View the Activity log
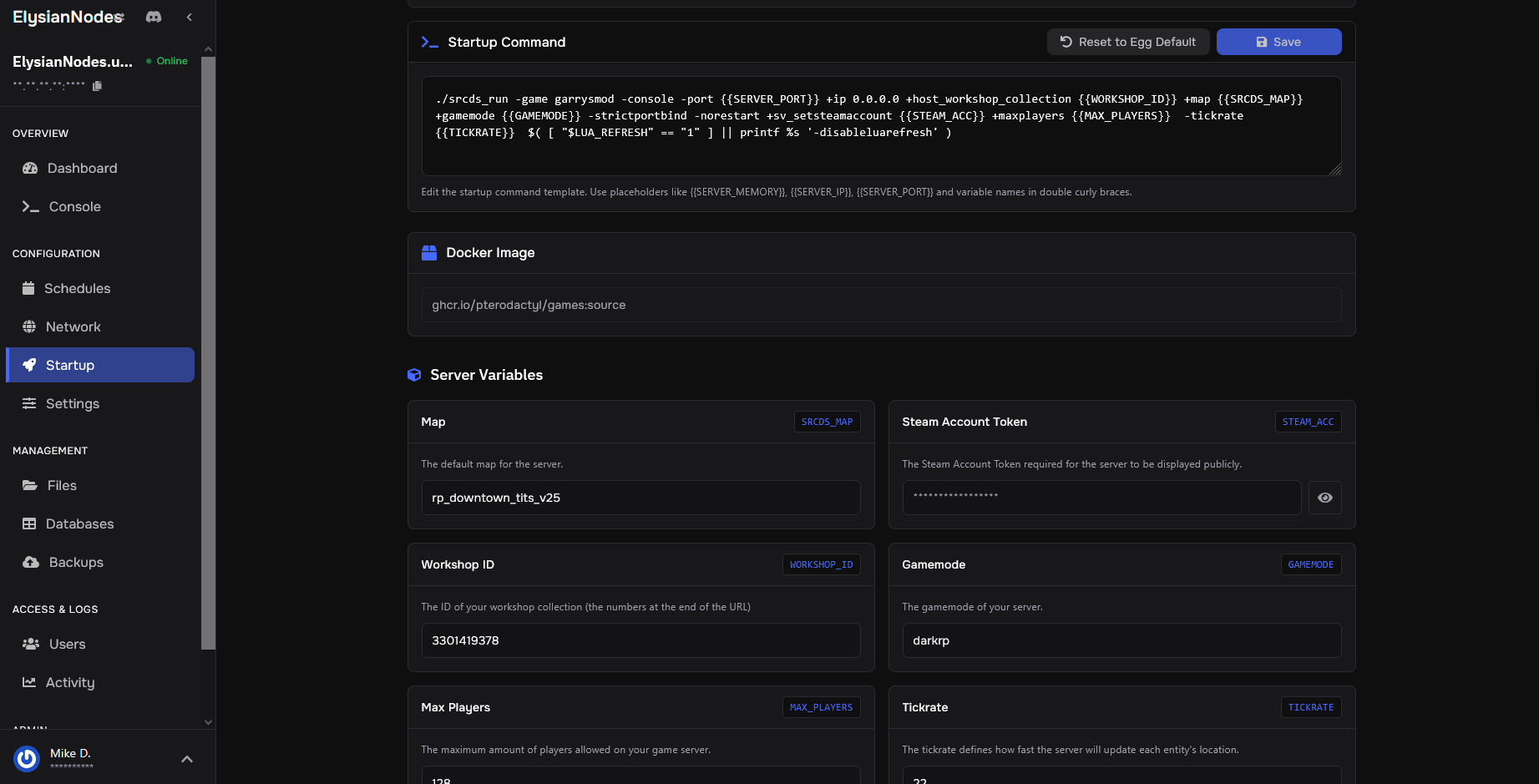The image size is (1539, 784). (x=100, y=682)
